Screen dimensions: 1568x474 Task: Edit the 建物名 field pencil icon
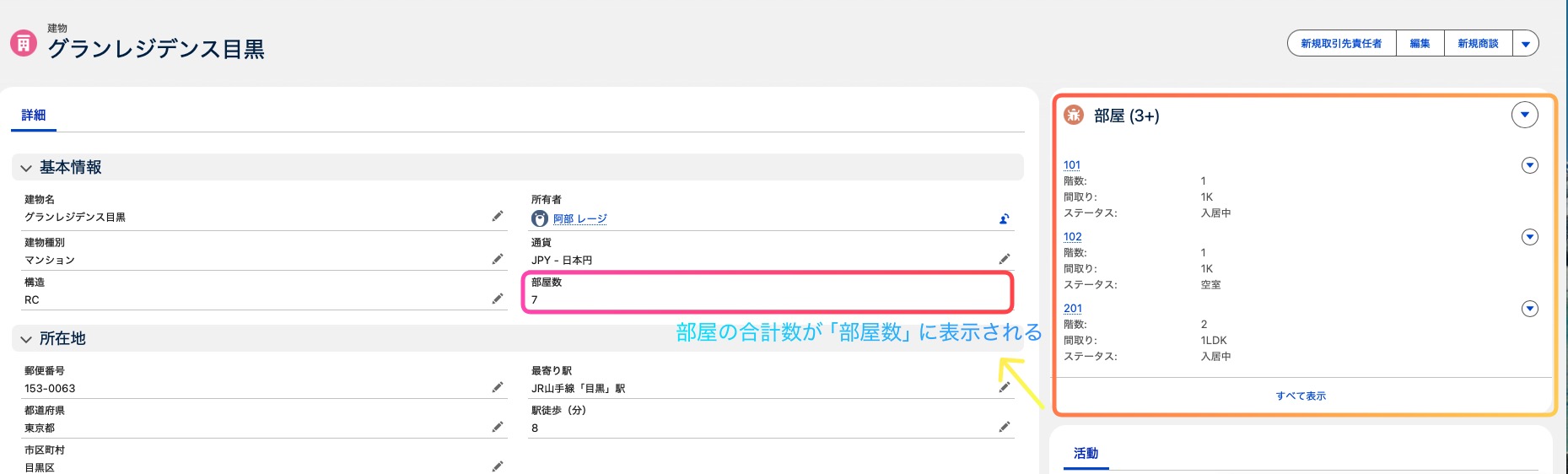tap(498, 216)
